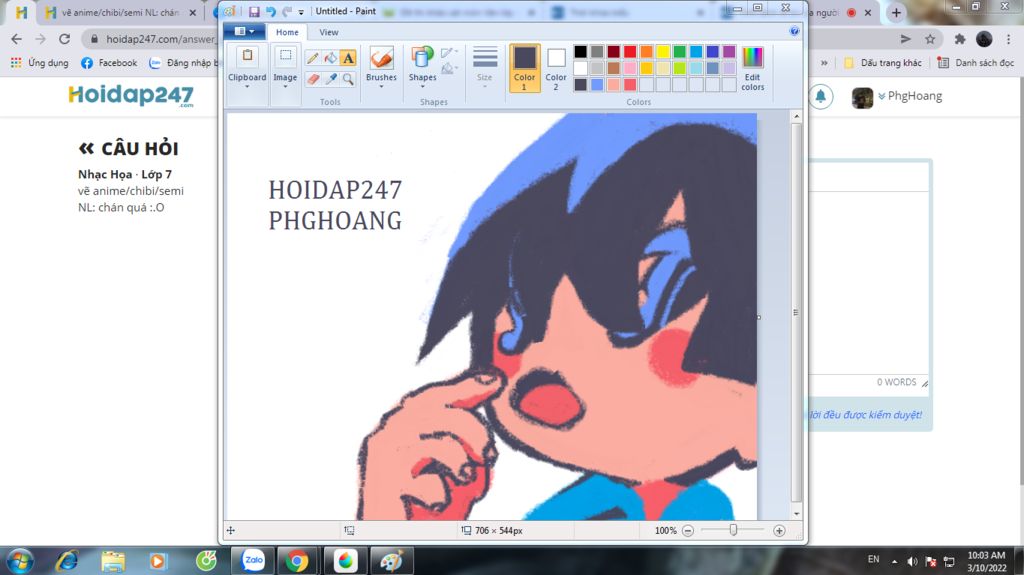Redo action in Paint title bar

point(286,11)
